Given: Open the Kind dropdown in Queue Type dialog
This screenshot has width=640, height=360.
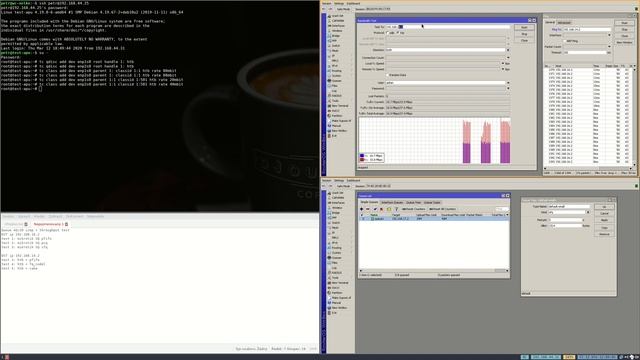Looking at the screenshot, I should 588,212.
